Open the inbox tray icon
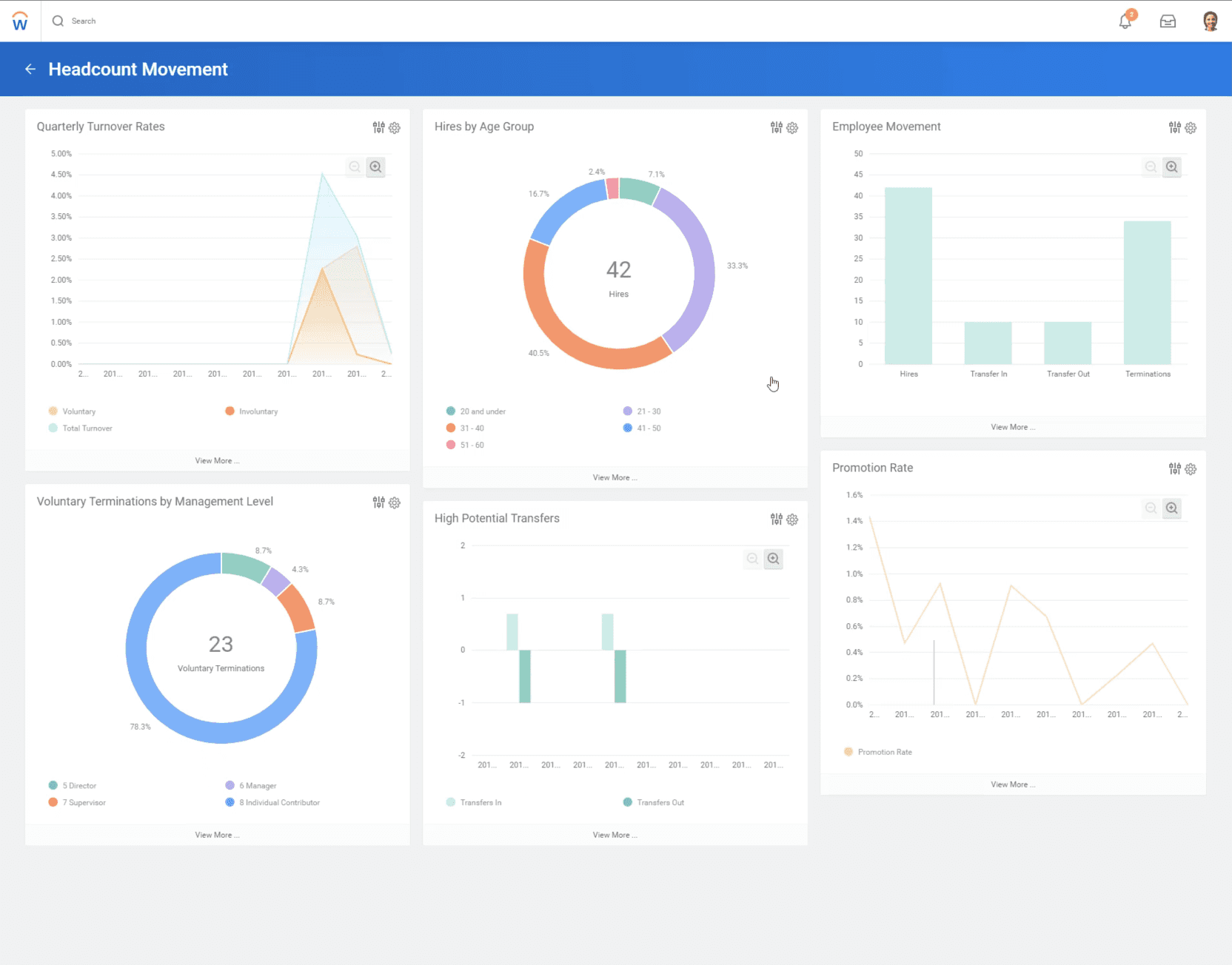Image resolution: width=1232 pixels, height=965 pixels. pos(1168,21)
